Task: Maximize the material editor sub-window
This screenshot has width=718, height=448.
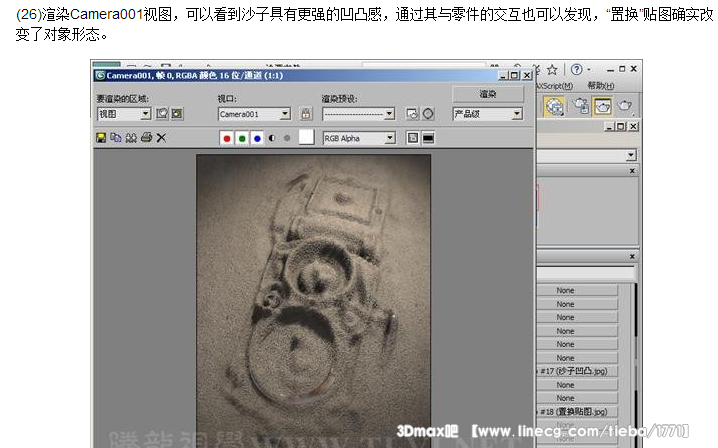Action: [x=621, y=126]
